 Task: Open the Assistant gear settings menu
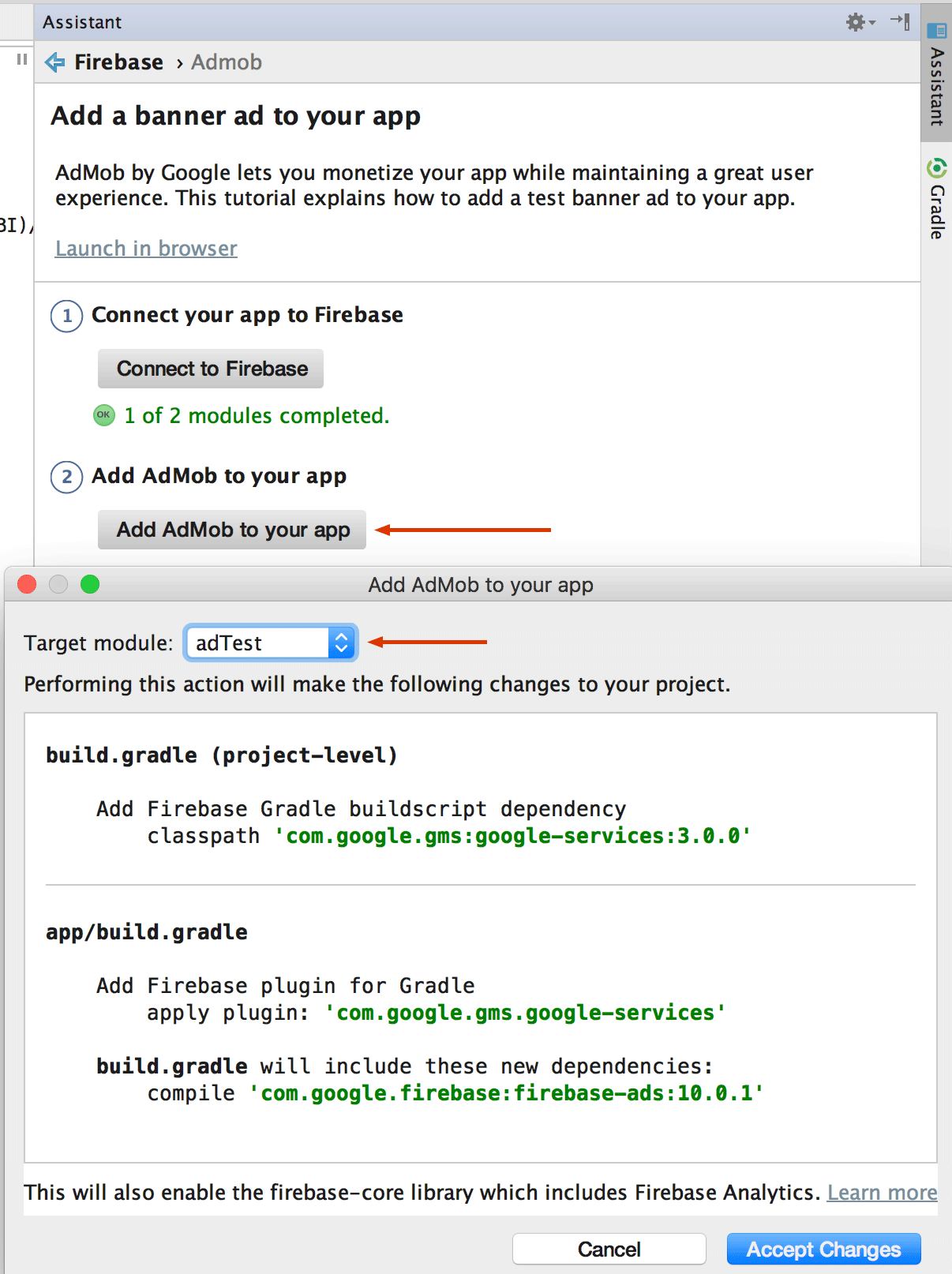click(859, 22)
